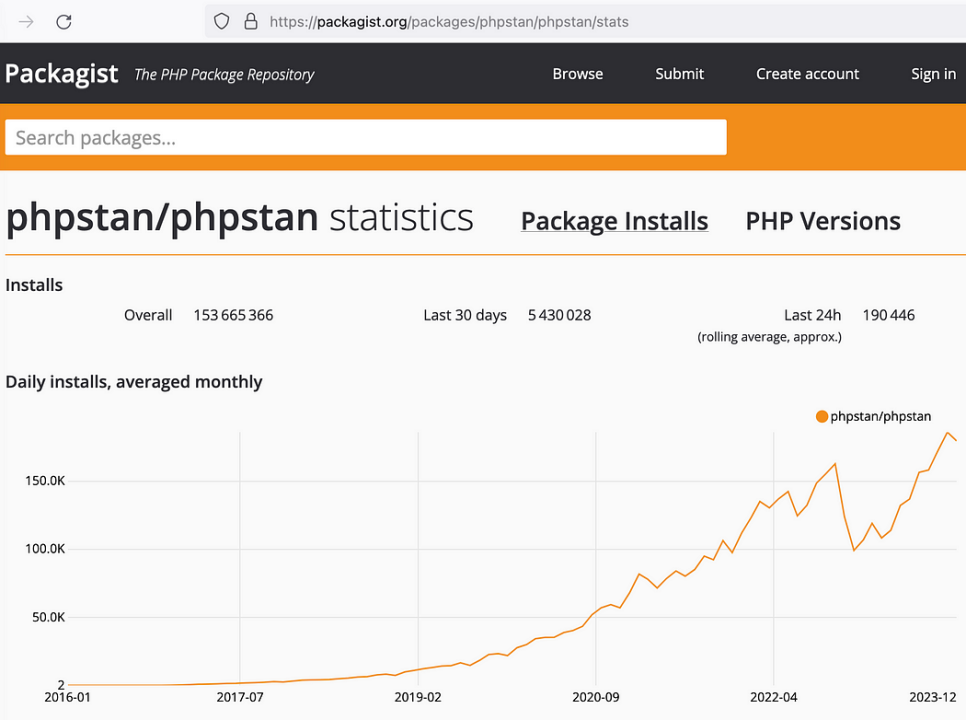This screenshot has height=720, width=966.
Task: Click the 2016-01 x-axis label
Action: tap(67, 697)
